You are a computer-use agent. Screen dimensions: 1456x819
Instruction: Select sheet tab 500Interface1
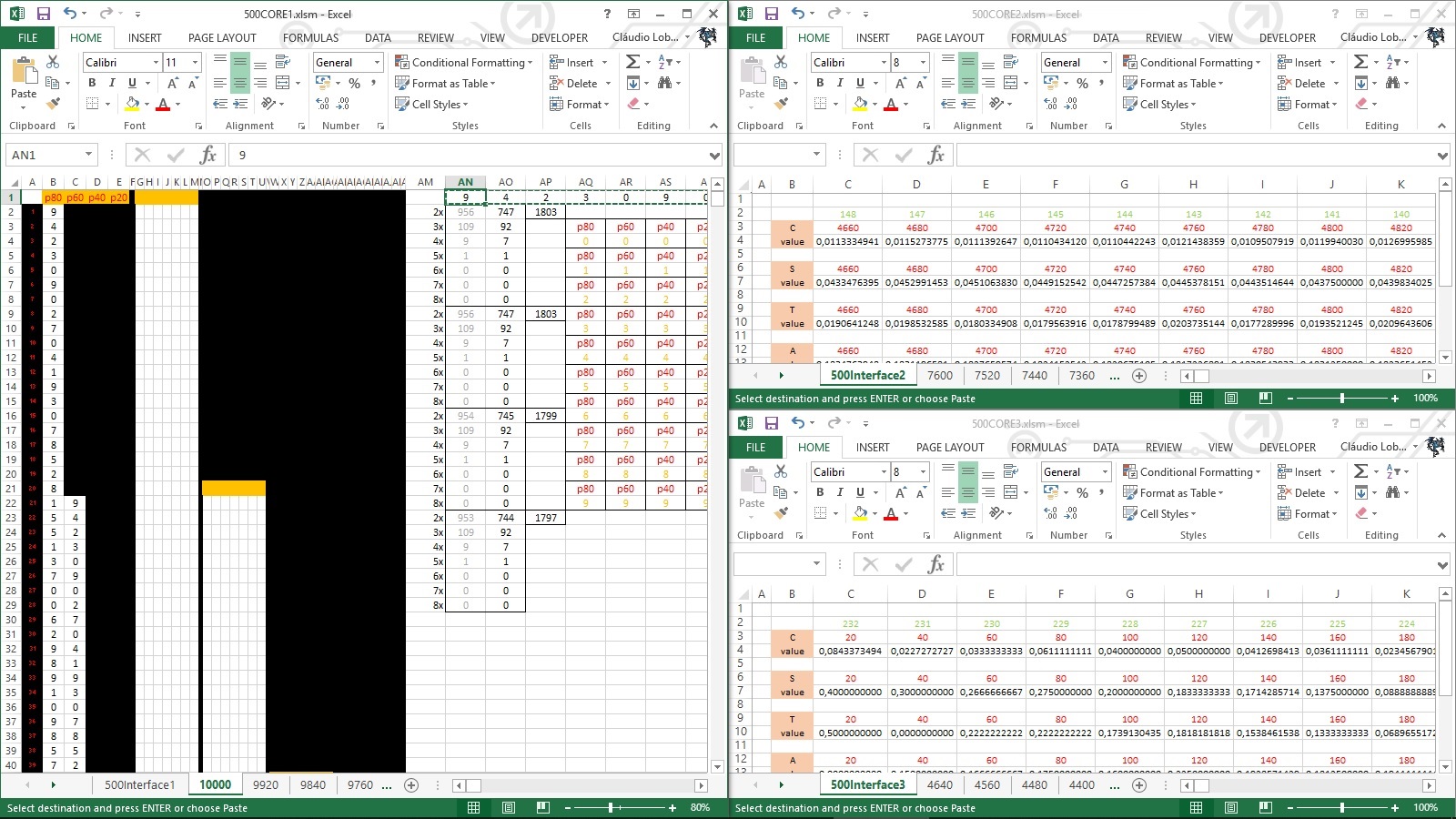[139, 784]
